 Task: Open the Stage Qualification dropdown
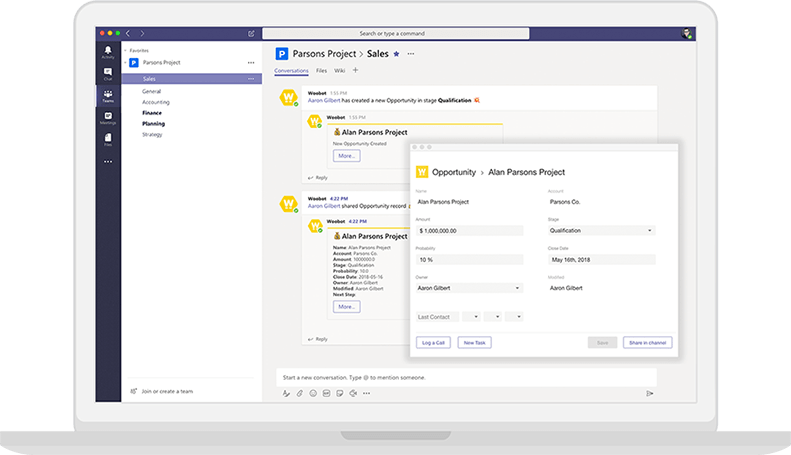(601, 231)
